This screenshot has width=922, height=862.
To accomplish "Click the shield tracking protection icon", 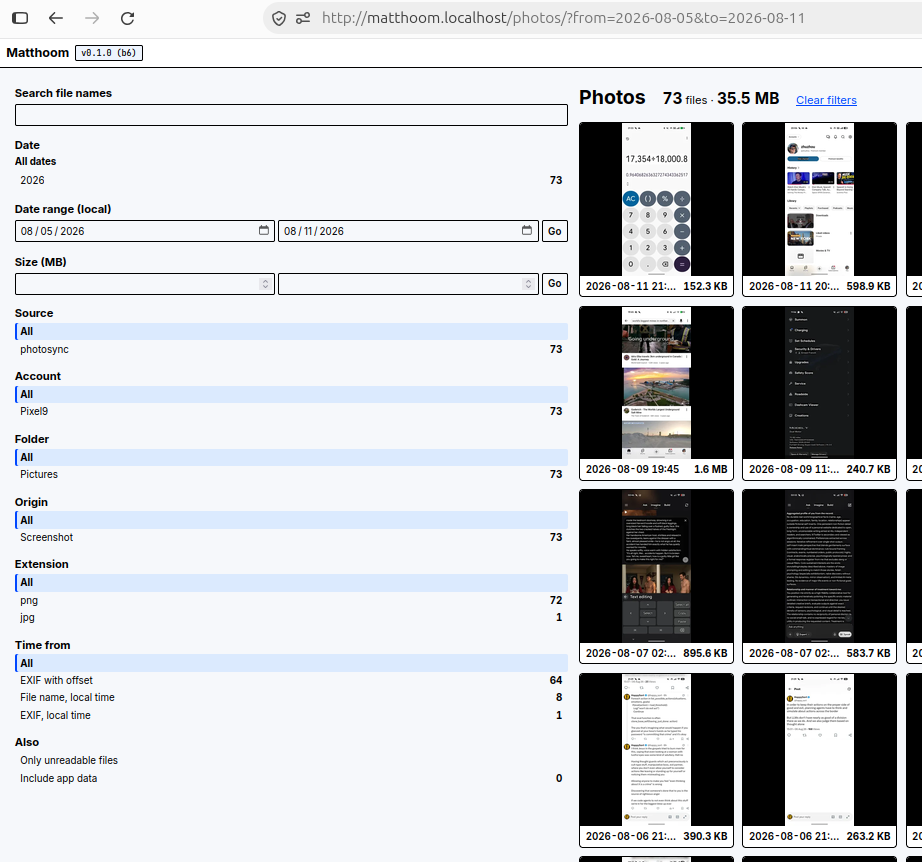I will (279, 19).
